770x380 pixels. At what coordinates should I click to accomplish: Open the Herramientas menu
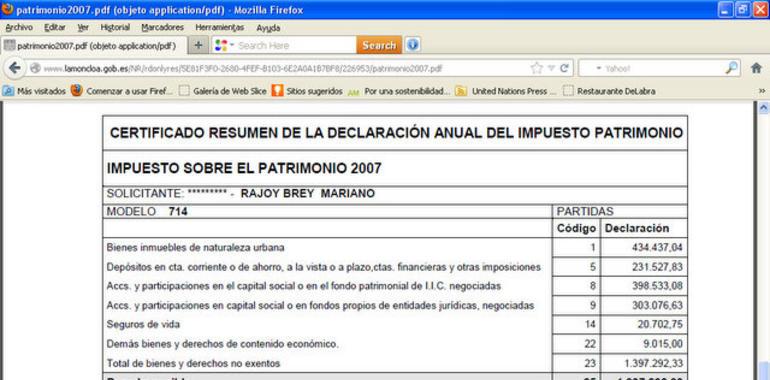(220, 27)
